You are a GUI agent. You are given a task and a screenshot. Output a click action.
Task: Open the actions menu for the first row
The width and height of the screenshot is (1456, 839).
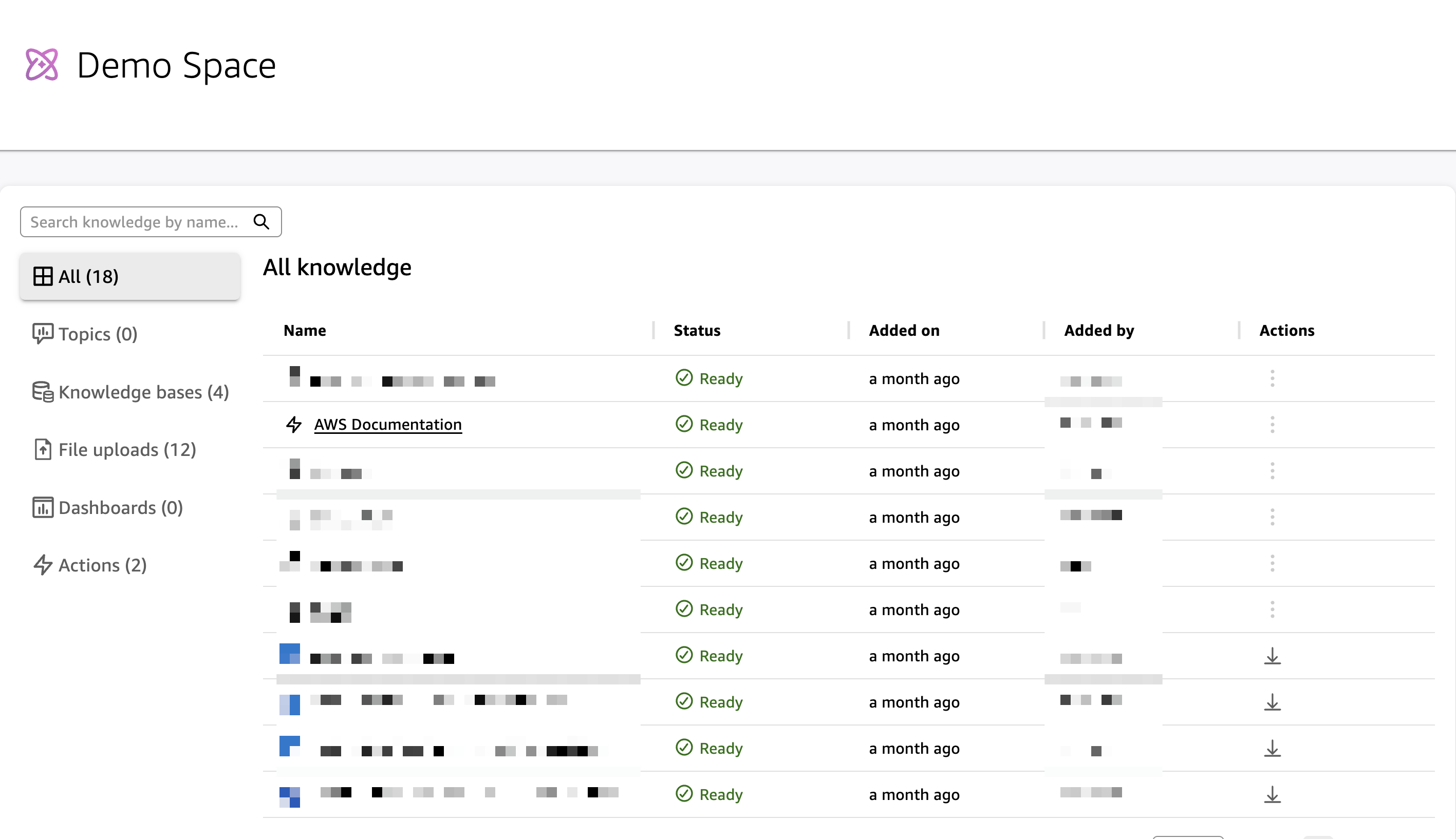[1272, 378]
